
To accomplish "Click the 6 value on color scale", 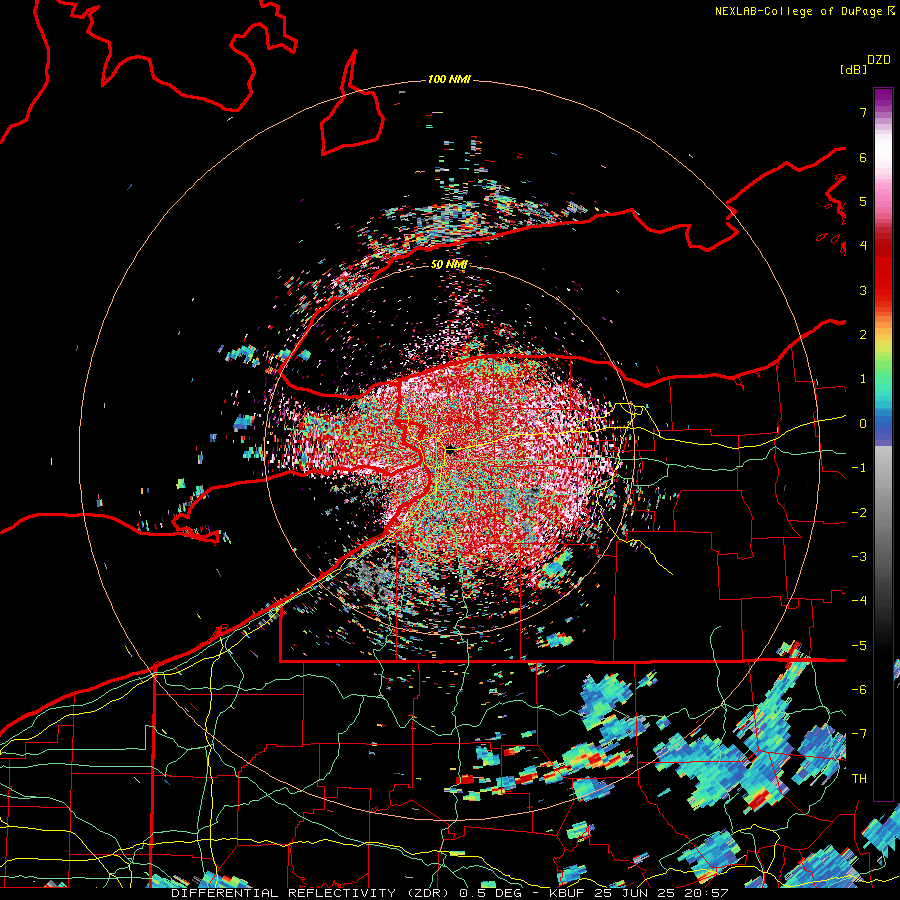I will 863,157.
